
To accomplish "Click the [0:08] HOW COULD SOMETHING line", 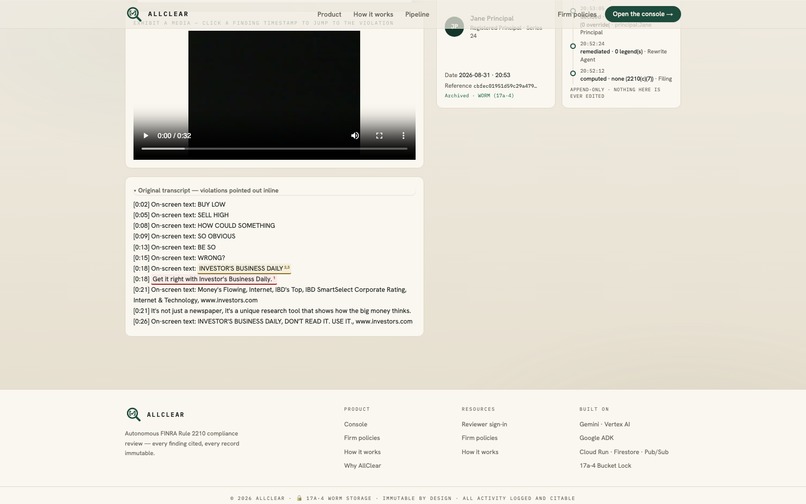I will click(204, 226).
